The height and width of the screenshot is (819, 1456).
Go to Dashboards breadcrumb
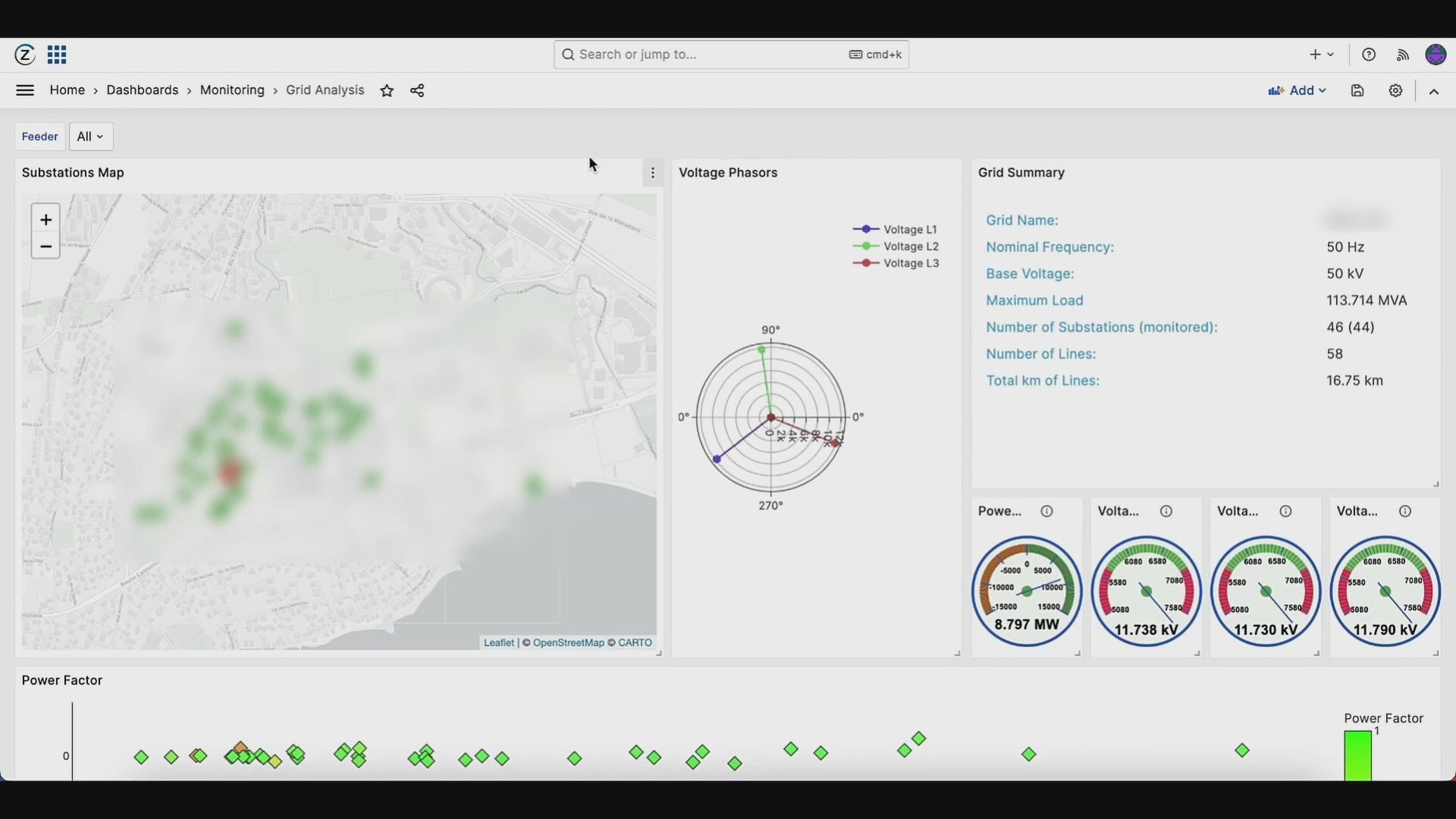(x=142, y=90)
